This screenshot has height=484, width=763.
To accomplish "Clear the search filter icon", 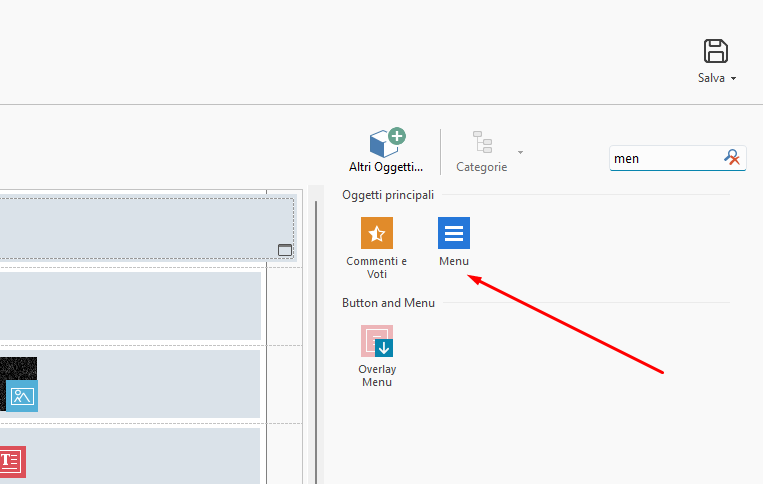I will coord(732,158).
